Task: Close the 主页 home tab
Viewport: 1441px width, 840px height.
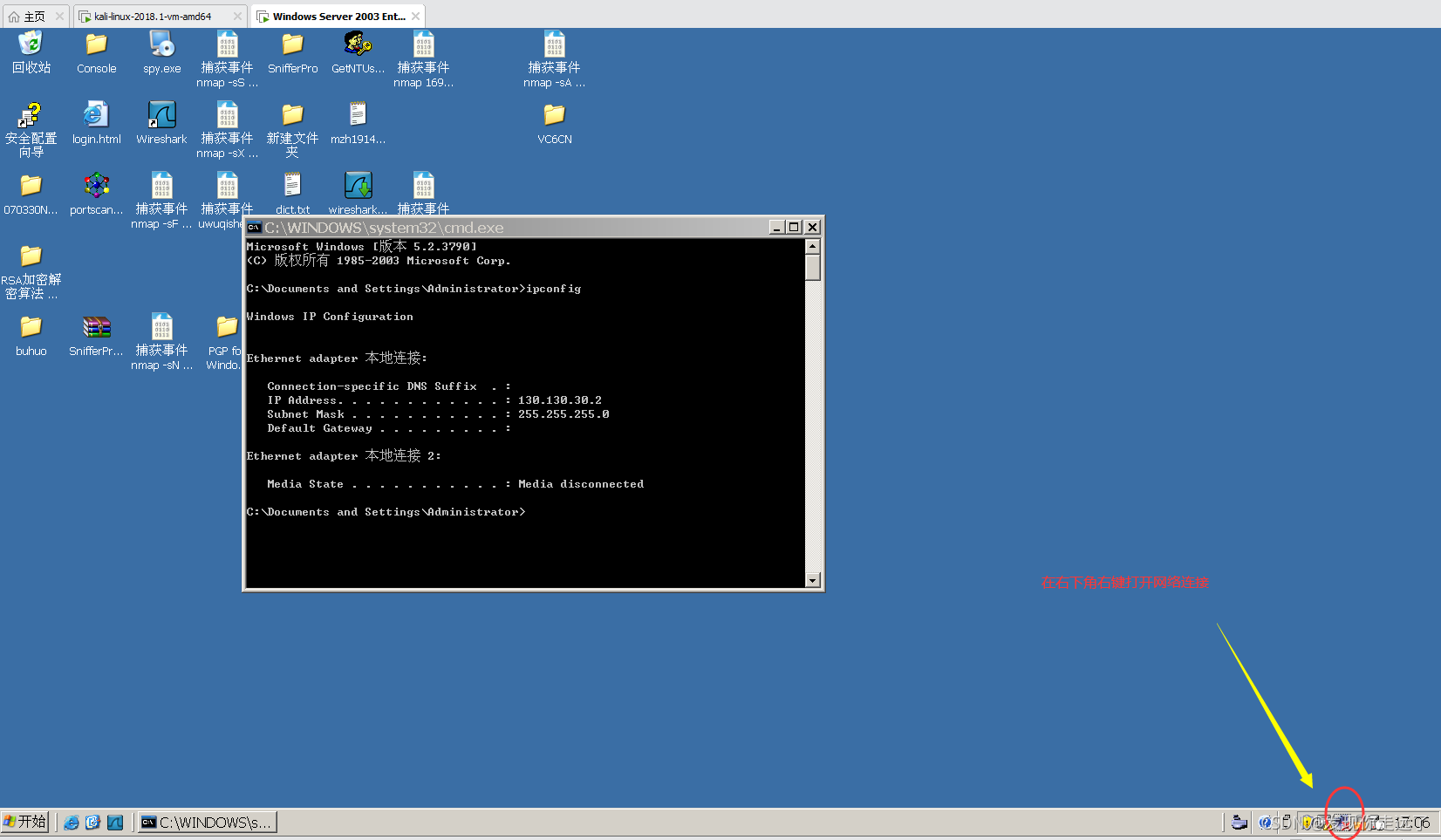Action: tap(59, 17)
